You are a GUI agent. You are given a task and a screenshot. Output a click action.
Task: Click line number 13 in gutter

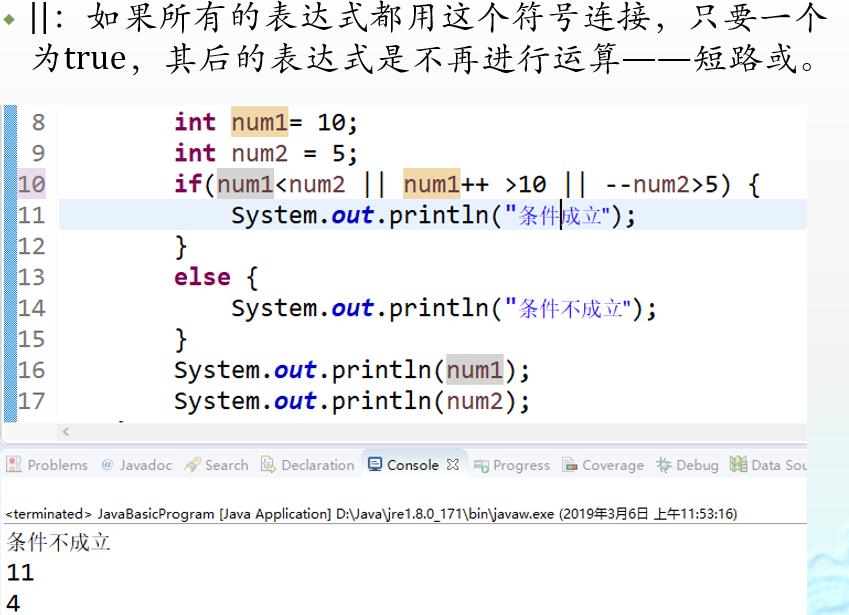(x=31, y=277)
